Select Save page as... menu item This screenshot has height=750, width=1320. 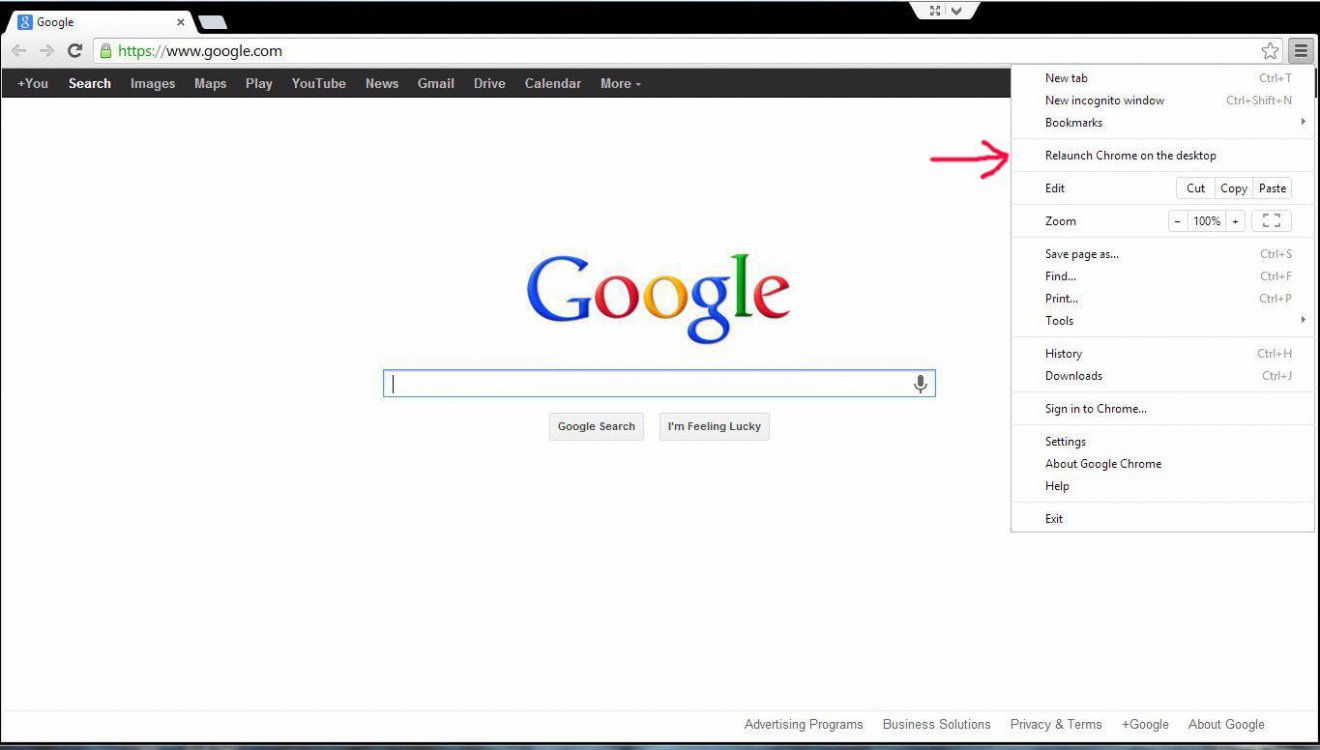click(1163, 254)
